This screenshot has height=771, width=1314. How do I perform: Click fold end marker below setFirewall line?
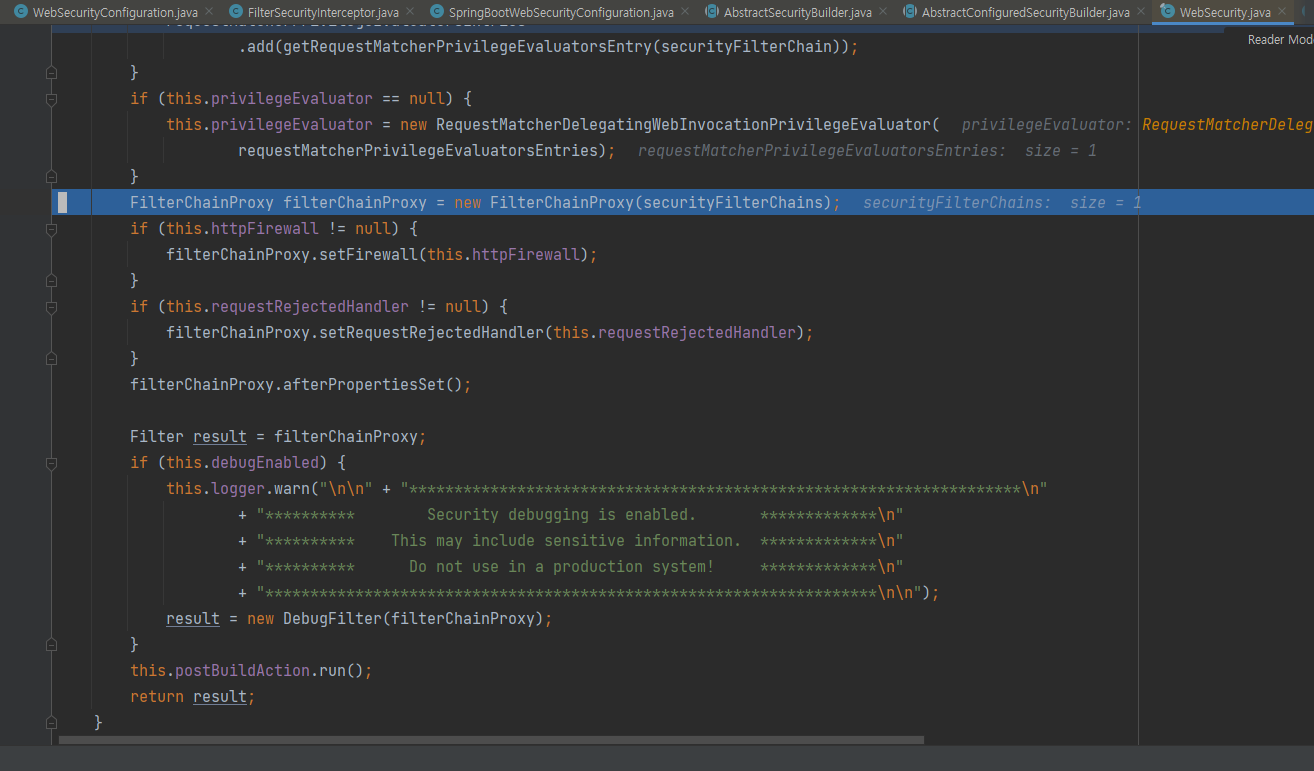tap(51, 281)
